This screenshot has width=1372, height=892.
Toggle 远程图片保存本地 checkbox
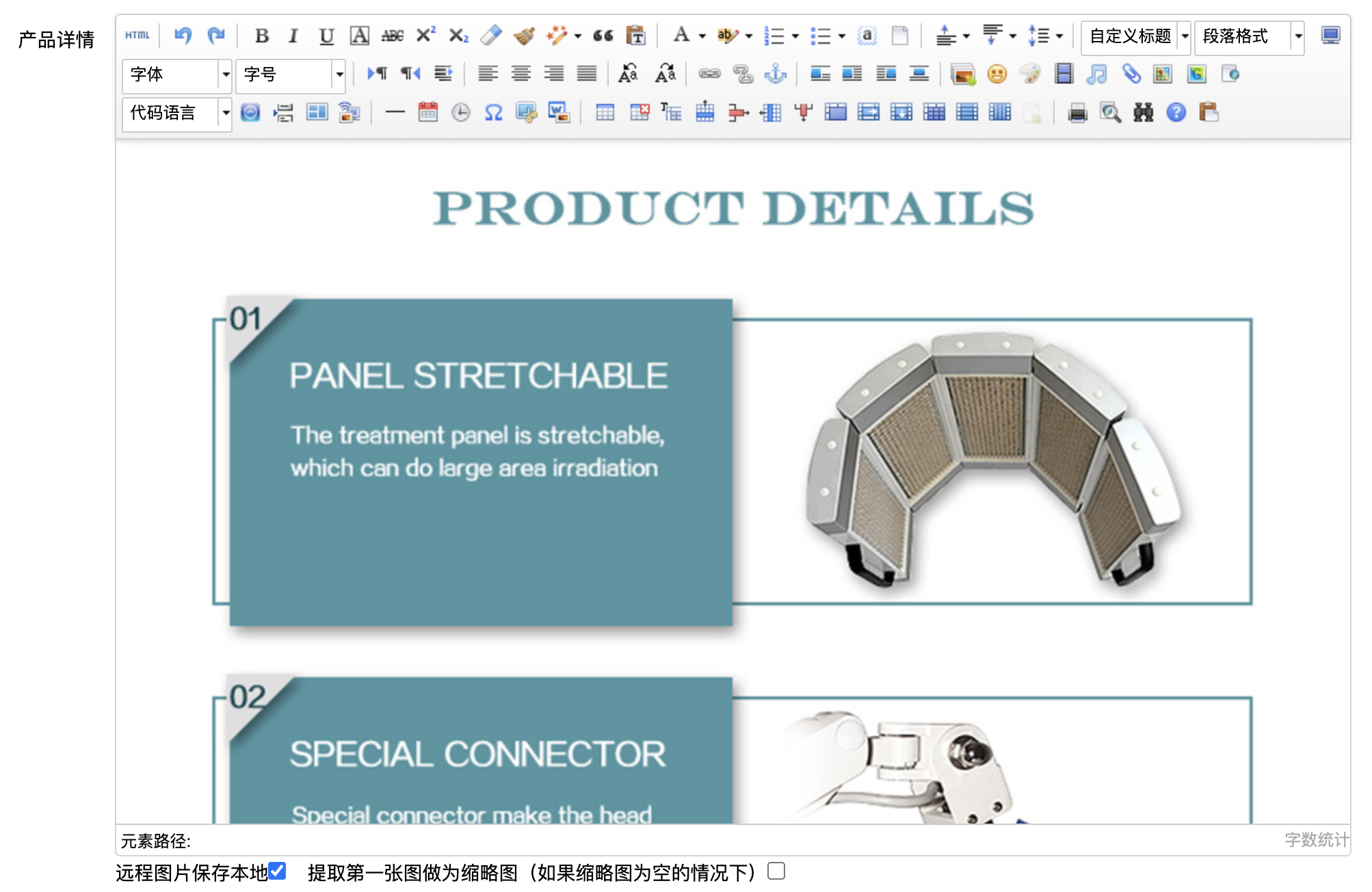coord(277,871)
